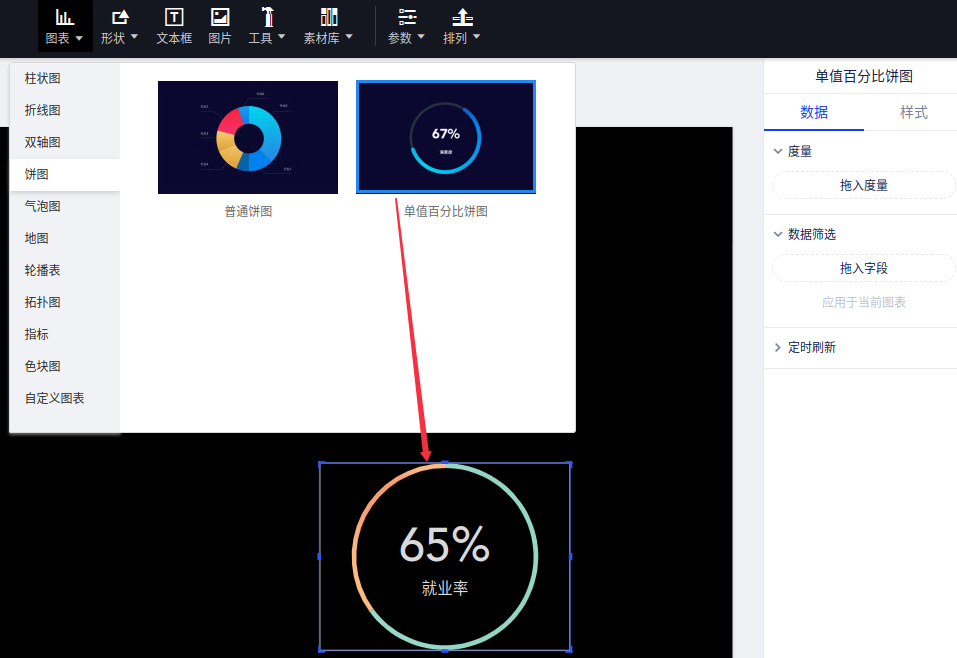This screenshot has width=957, height=658.
Task: Open the 参数 parameters menu
Action: click(x=406, y=26)
